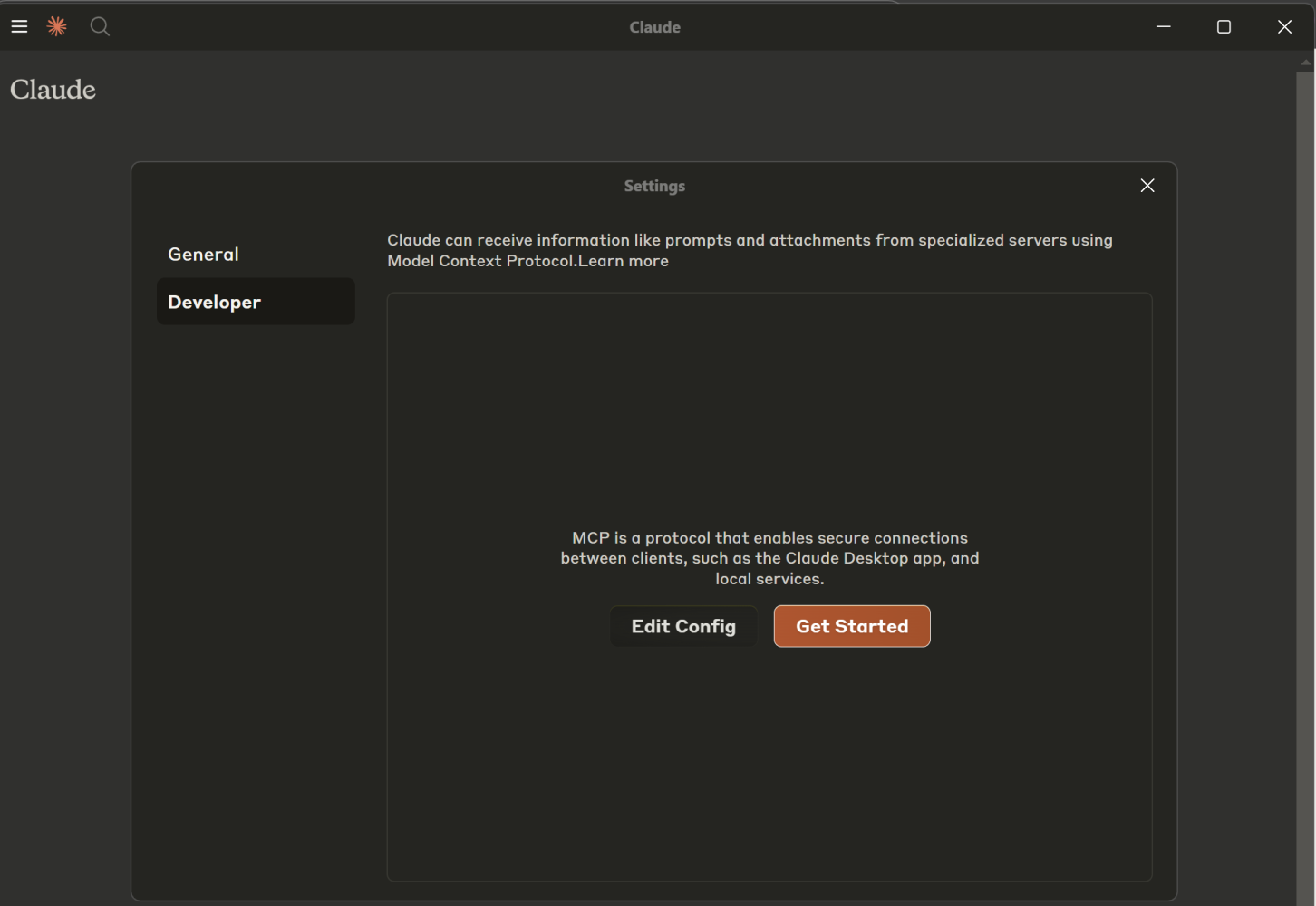This screenshot has width=1316, height=906.
Task: Click the Claude starburst logo icon
Action: coord(57,27)
